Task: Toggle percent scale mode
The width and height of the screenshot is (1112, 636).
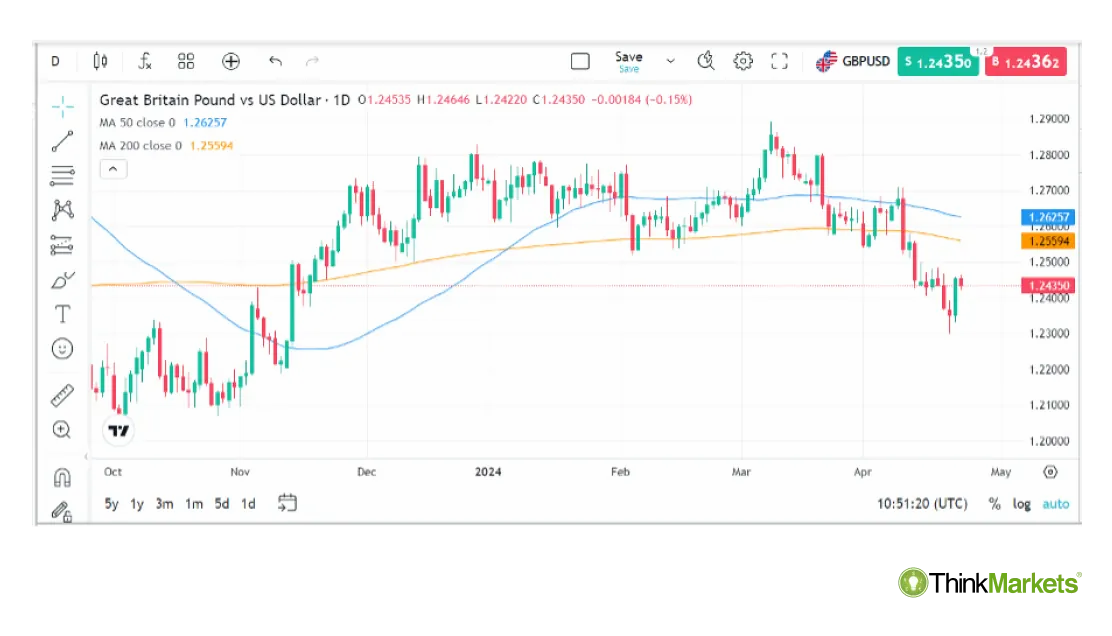Action: [x=994, y=504]
